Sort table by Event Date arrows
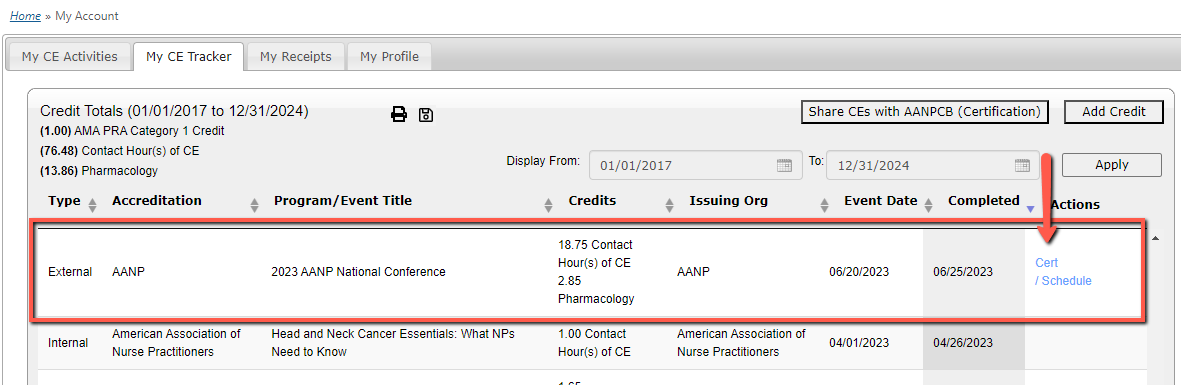Viewport: 1181px width, 385px height. click(929, 204)
